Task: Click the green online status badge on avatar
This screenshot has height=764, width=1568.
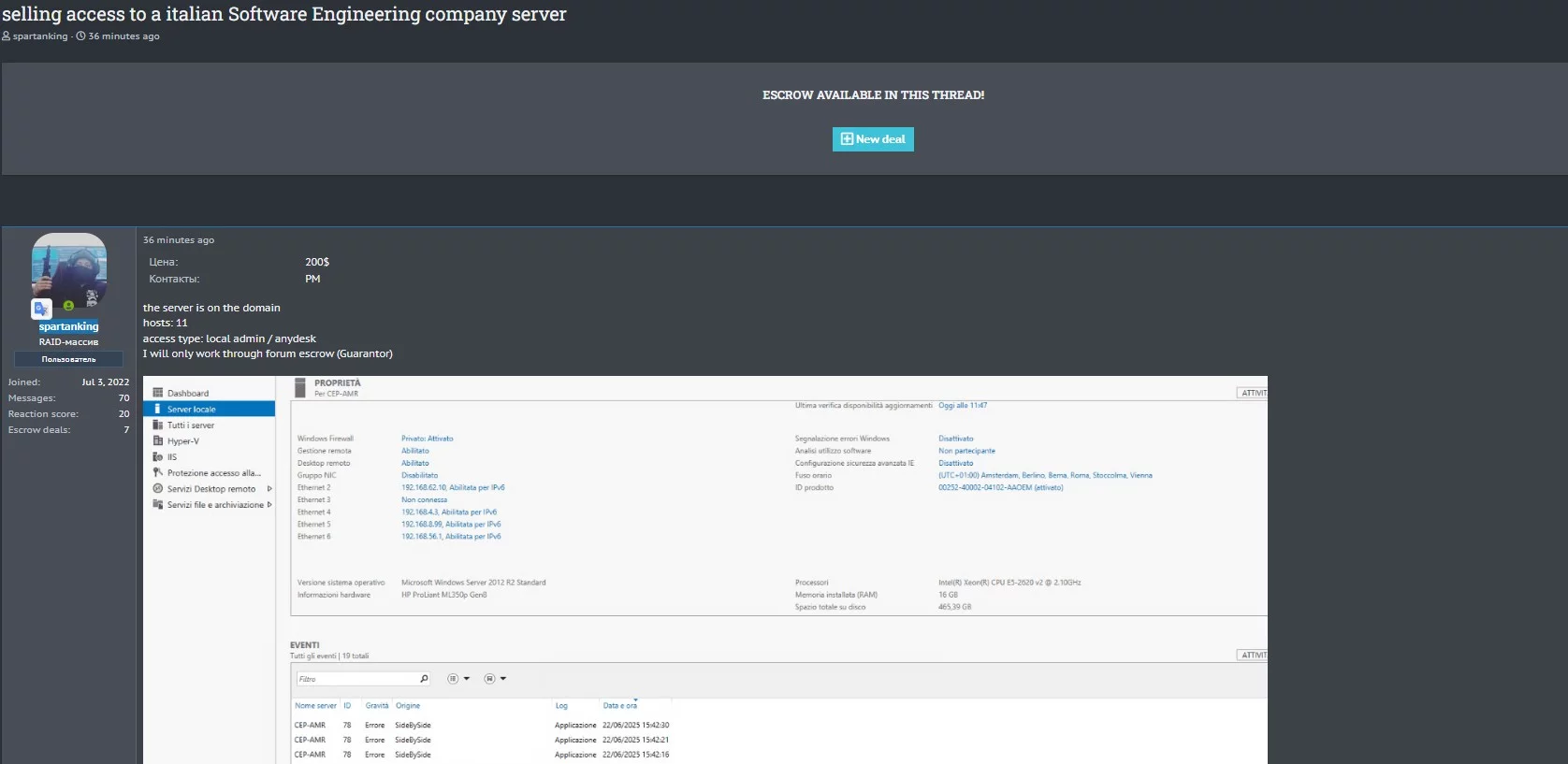Action: coord(68,306)
